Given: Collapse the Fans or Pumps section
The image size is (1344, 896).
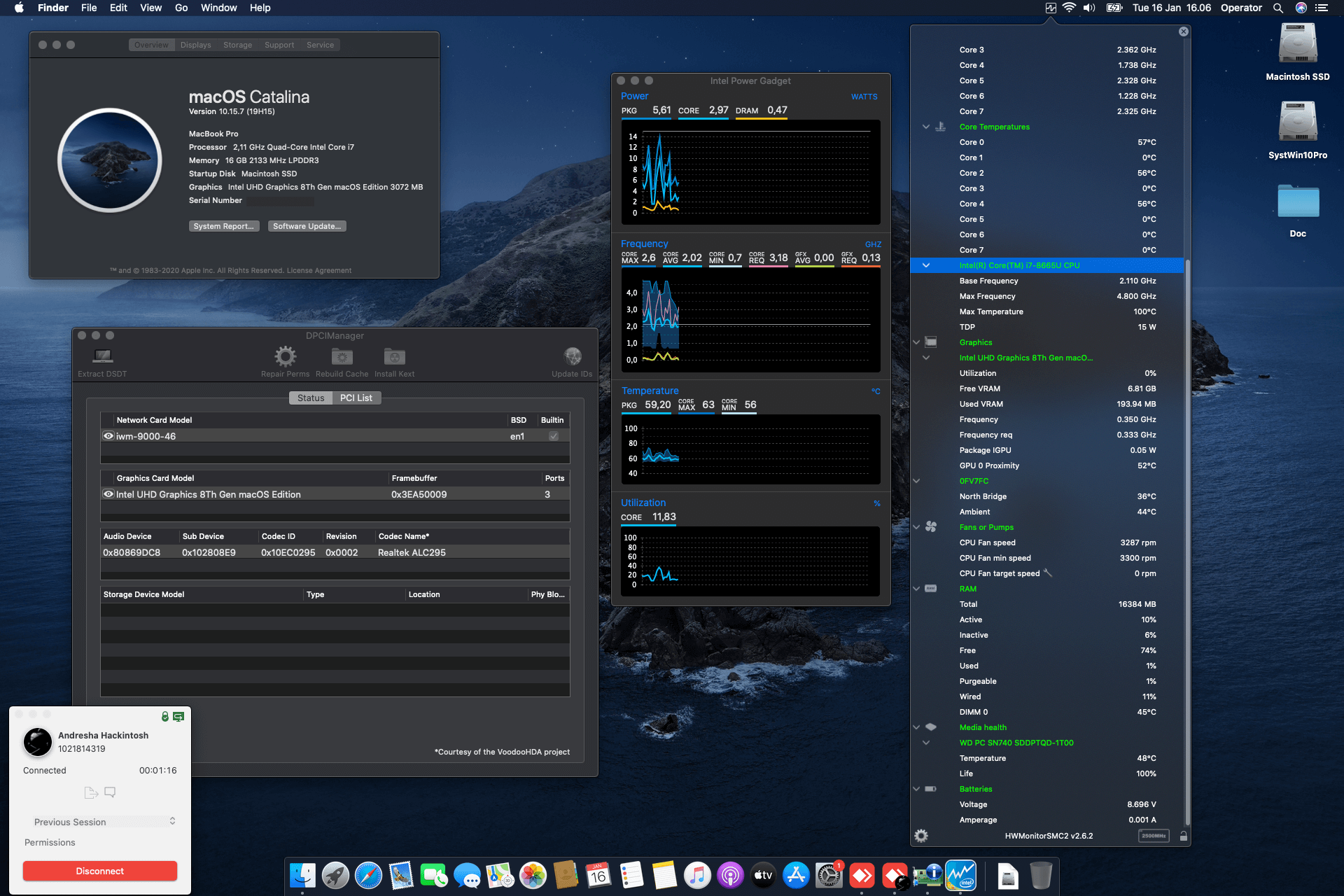Looking at the screenshot, I should [916, 527].
